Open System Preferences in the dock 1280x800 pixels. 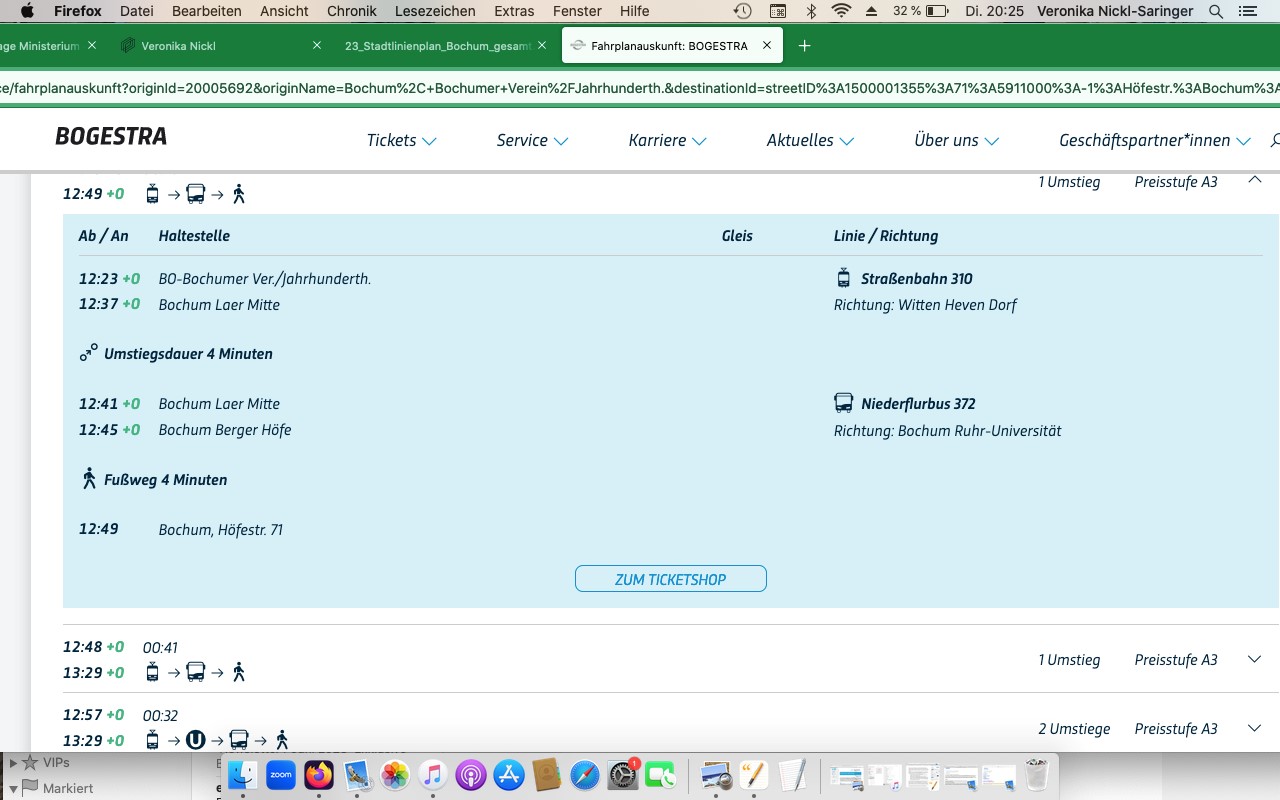622,775
